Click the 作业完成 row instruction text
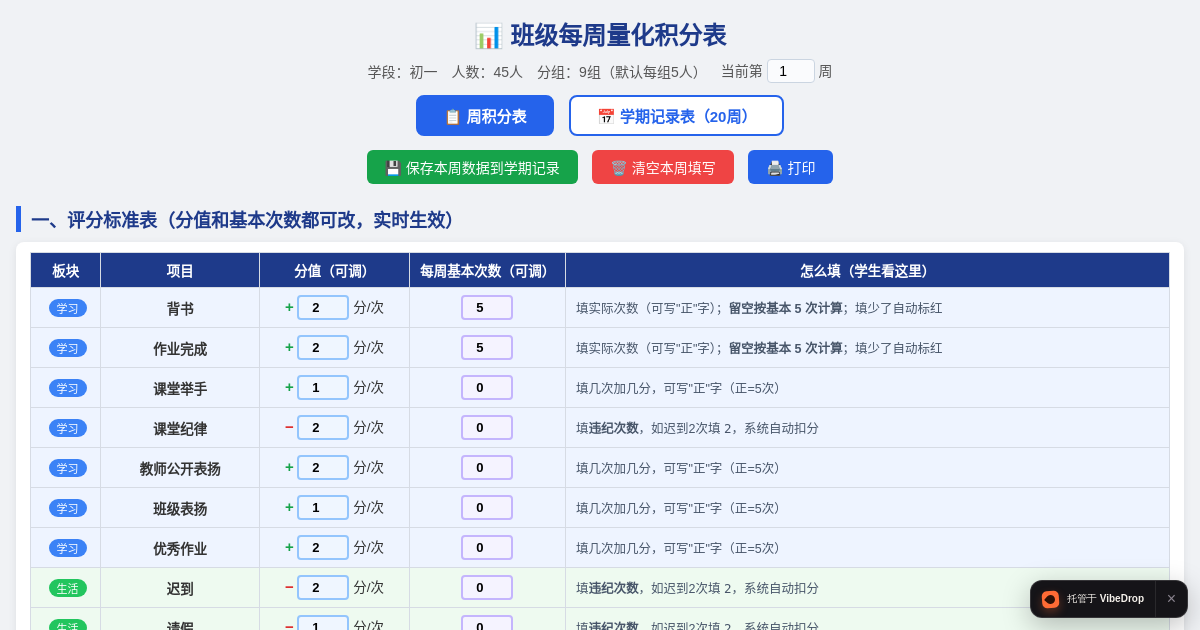1200x630 pixels. [x=759, y=348]
